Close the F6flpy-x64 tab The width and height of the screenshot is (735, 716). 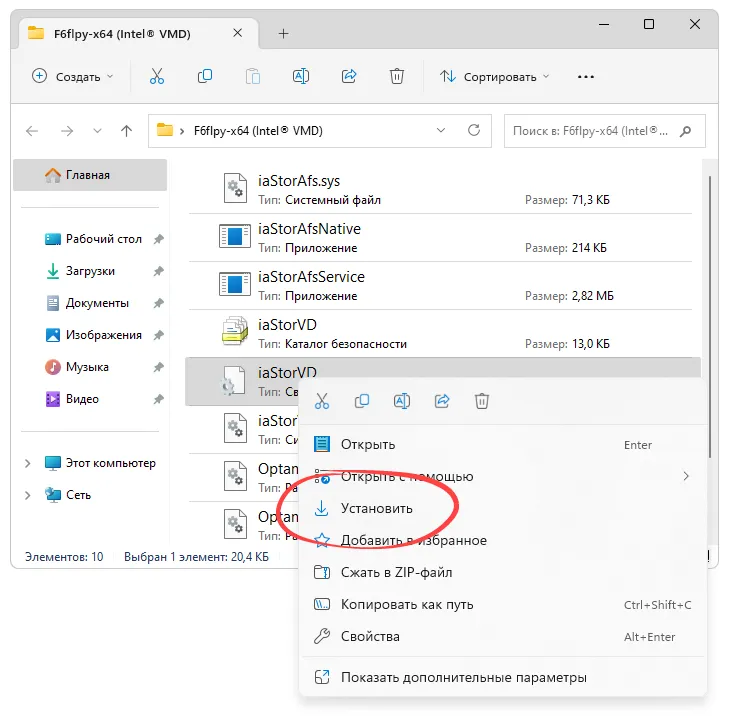(238, 33)
